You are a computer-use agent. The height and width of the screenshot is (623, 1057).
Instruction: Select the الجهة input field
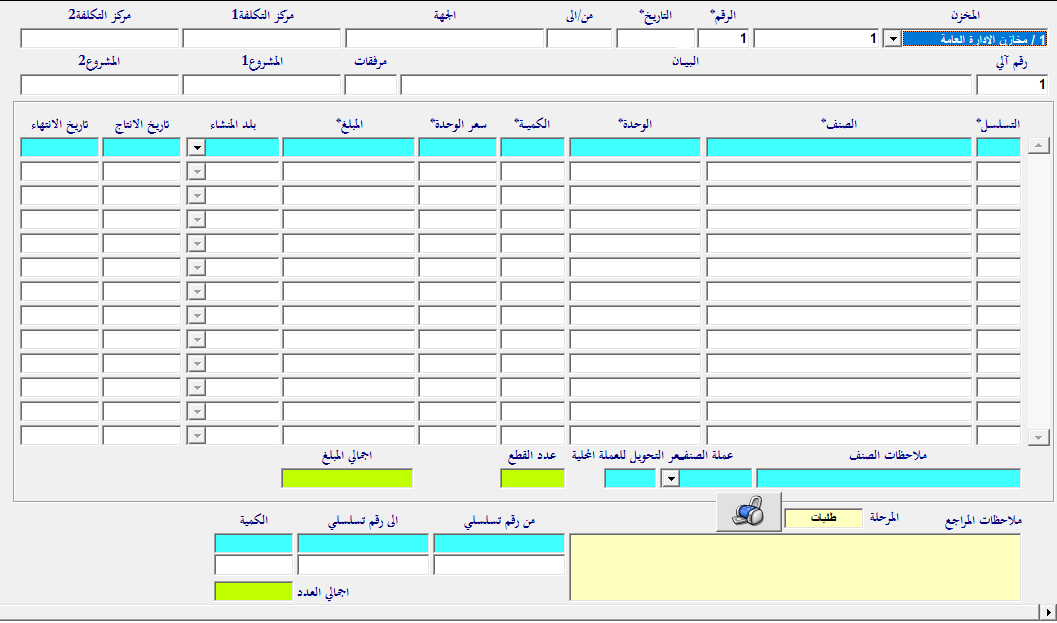443,39
